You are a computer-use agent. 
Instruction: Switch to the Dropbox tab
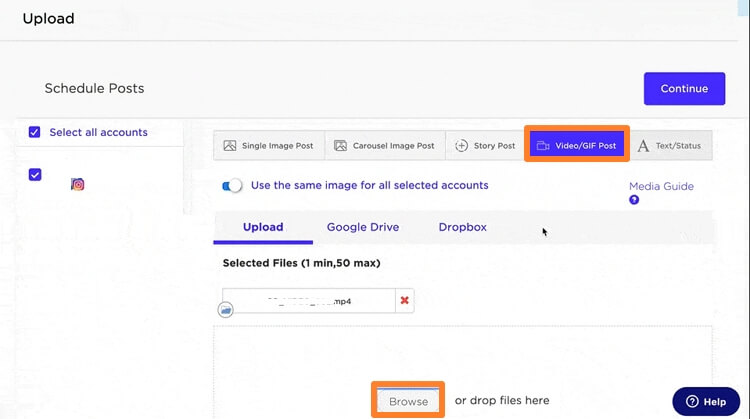(x=462, y=227)
